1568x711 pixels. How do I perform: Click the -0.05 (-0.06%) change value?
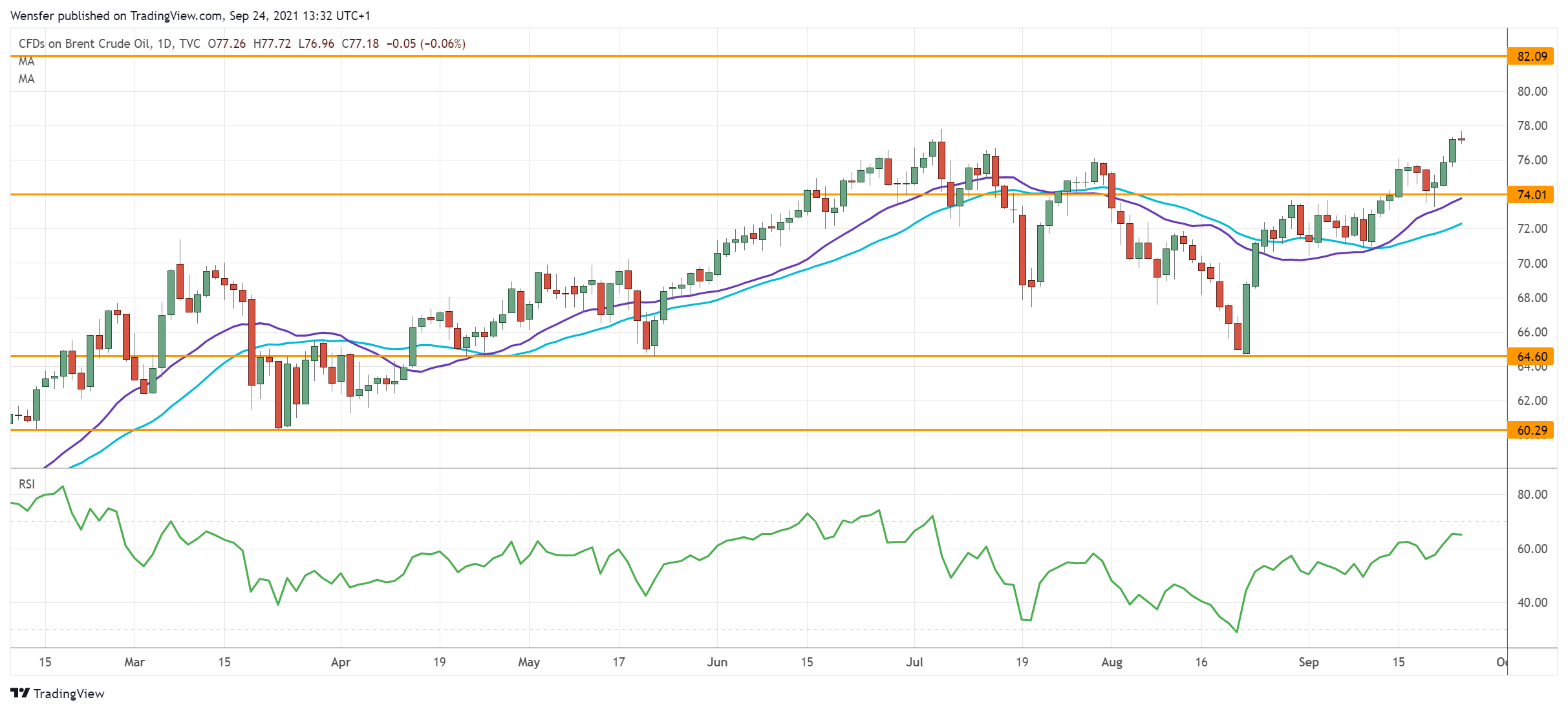pyautogui.click(x=425, y=43)
